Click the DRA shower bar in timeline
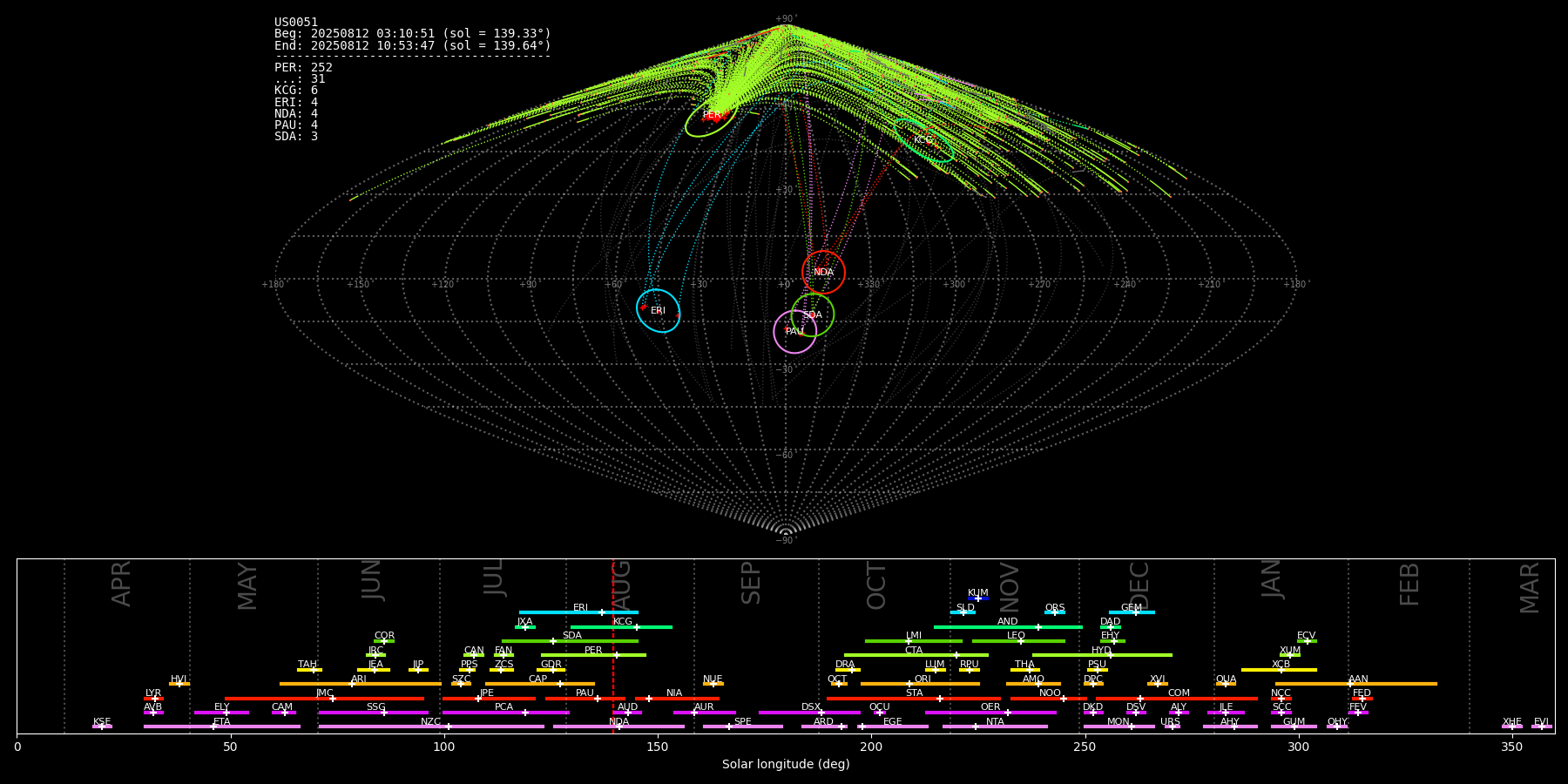This screenshot has width=1568, height=784. 848,670
